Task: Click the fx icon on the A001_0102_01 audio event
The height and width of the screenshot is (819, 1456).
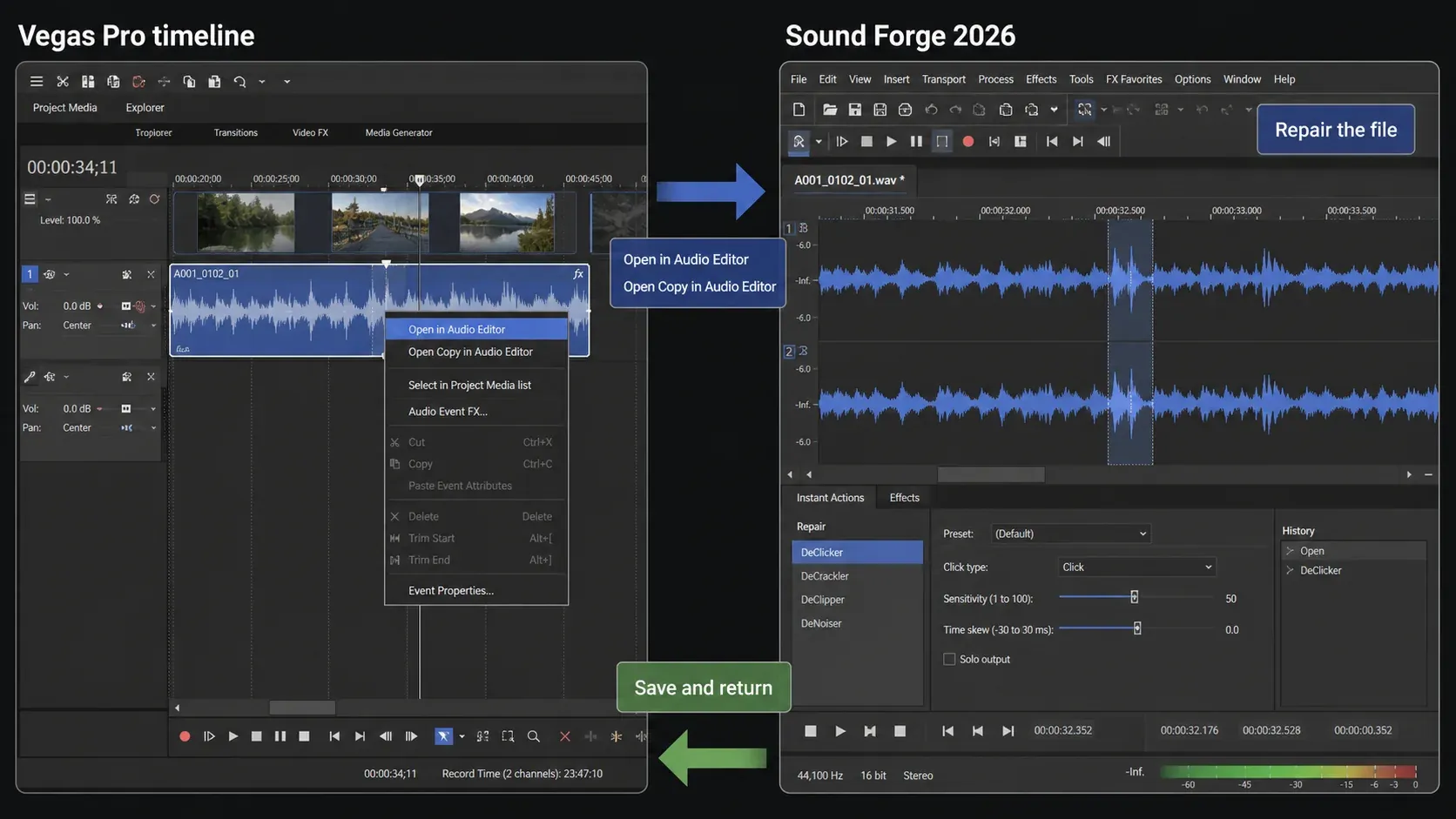Action: 578,274
